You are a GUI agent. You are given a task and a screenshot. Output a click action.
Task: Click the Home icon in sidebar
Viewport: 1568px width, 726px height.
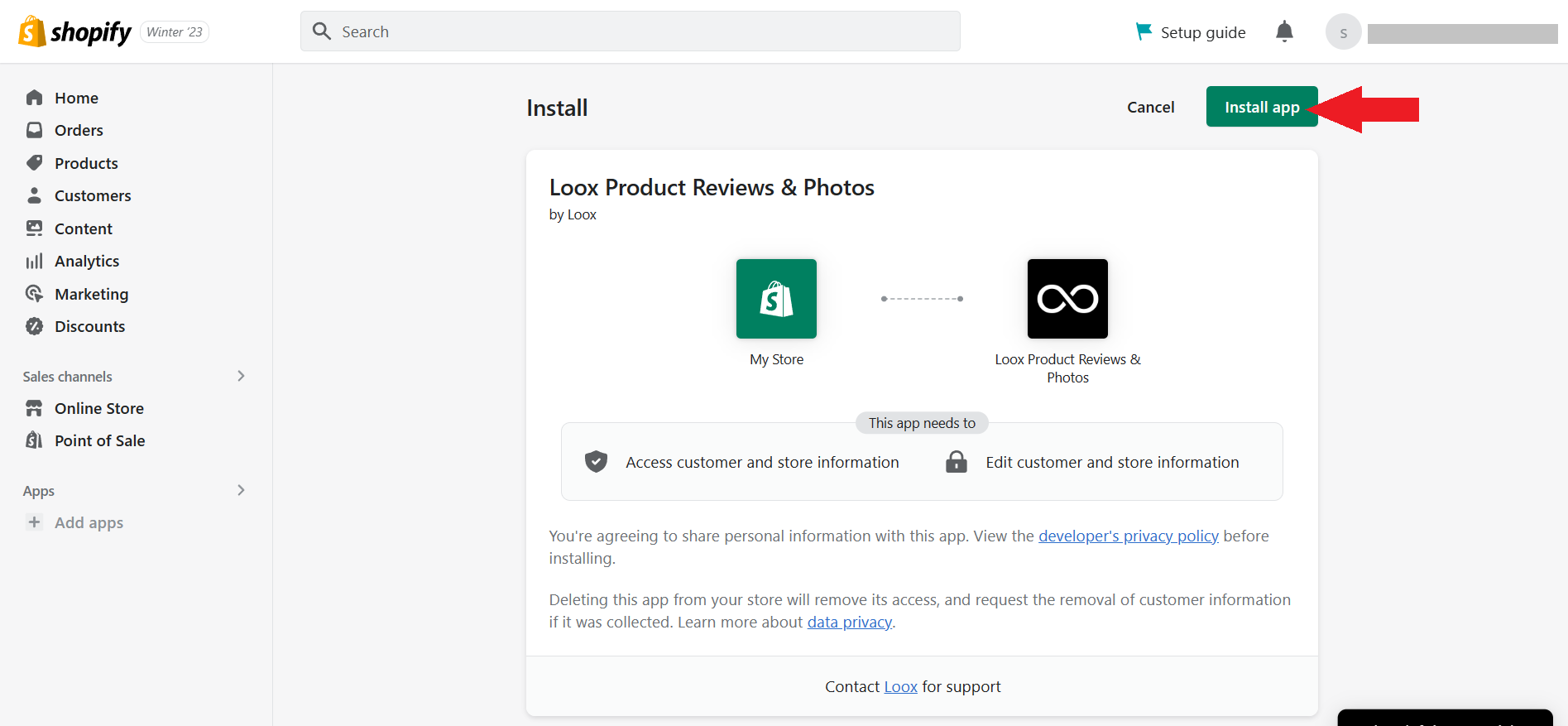pos(34,98)
